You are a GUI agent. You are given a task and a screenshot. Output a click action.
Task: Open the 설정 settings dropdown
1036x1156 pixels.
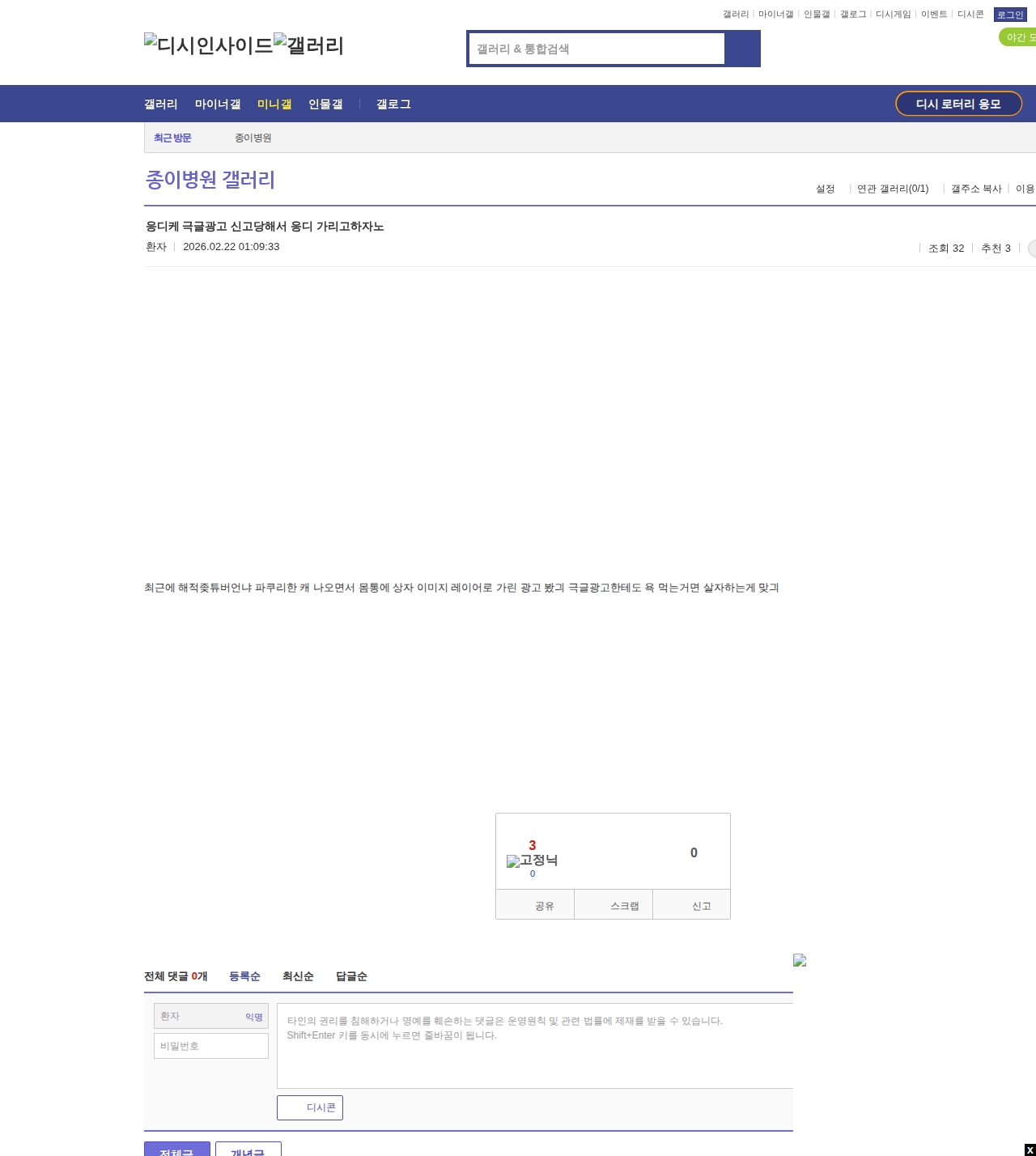click(825, 189)
